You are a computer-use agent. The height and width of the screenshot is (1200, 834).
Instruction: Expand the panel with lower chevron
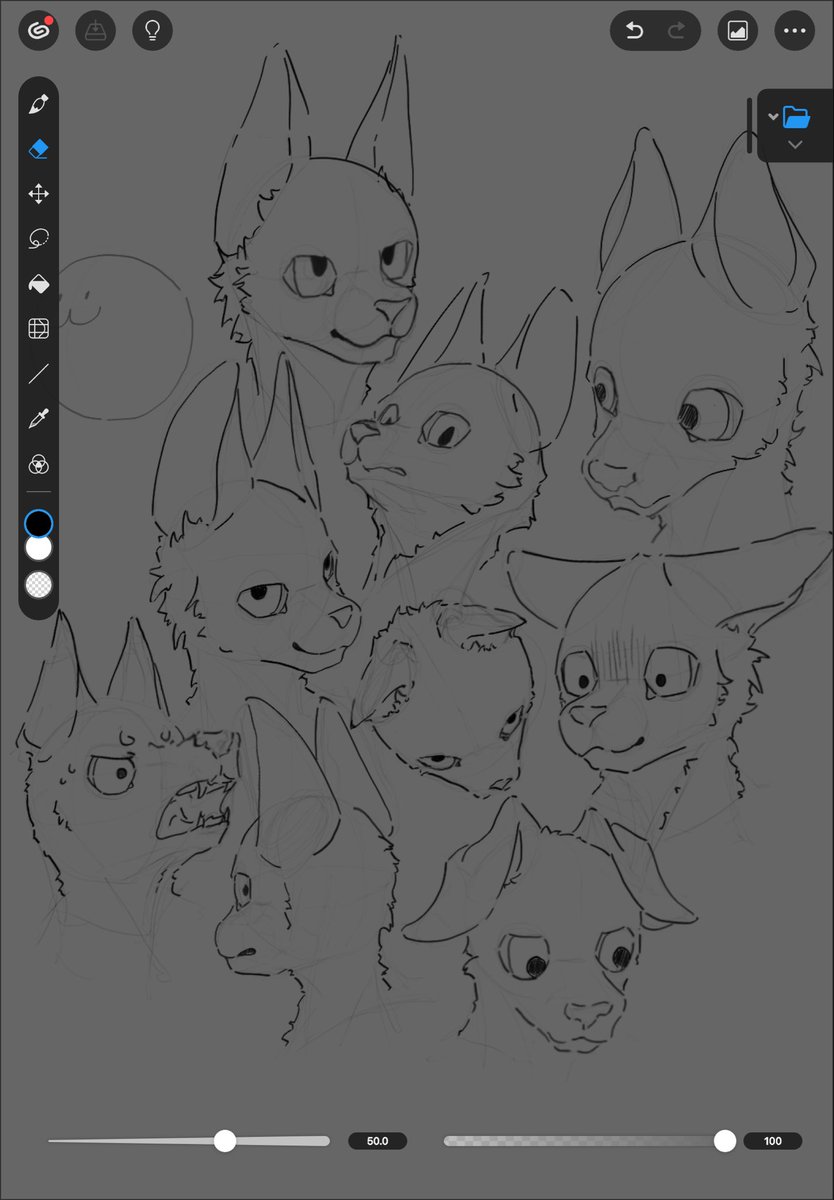point(795,145)
